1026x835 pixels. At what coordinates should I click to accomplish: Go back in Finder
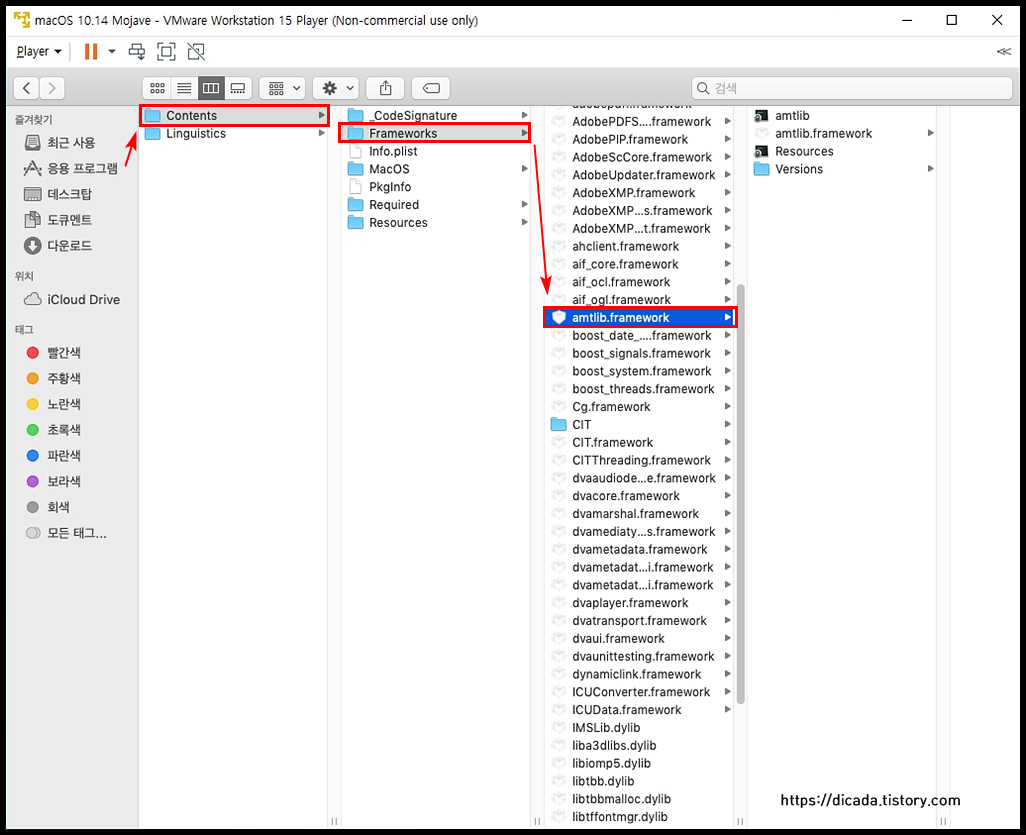point(26,88)
